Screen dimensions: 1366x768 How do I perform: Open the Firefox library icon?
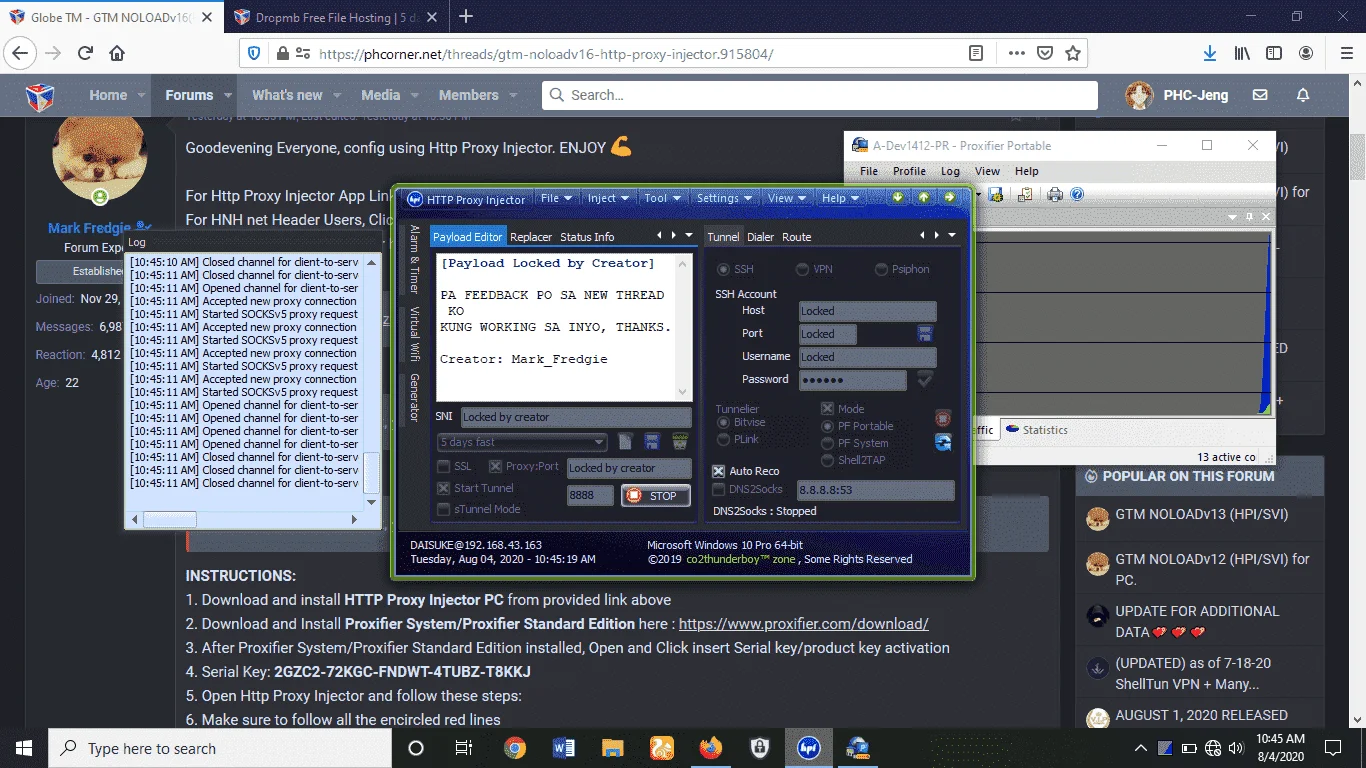click(1242, 54)
